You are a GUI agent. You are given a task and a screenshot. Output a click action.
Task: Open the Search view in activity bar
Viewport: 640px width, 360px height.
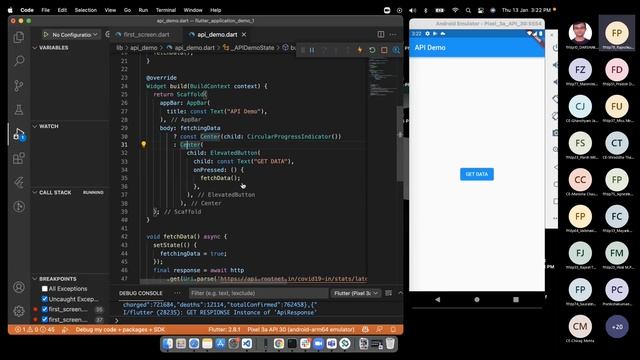point(19,61)
